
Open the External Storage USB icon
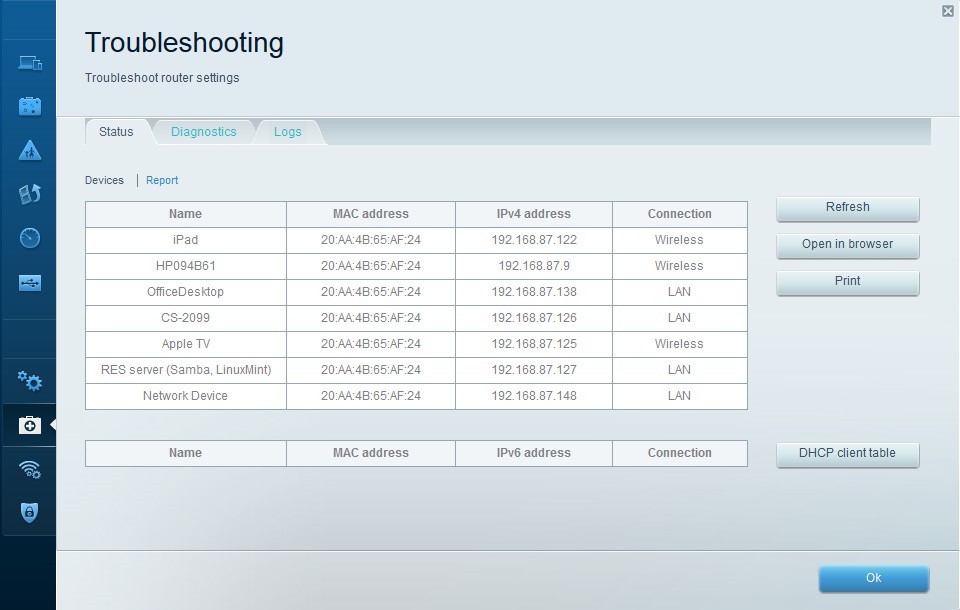pos(29,283)
